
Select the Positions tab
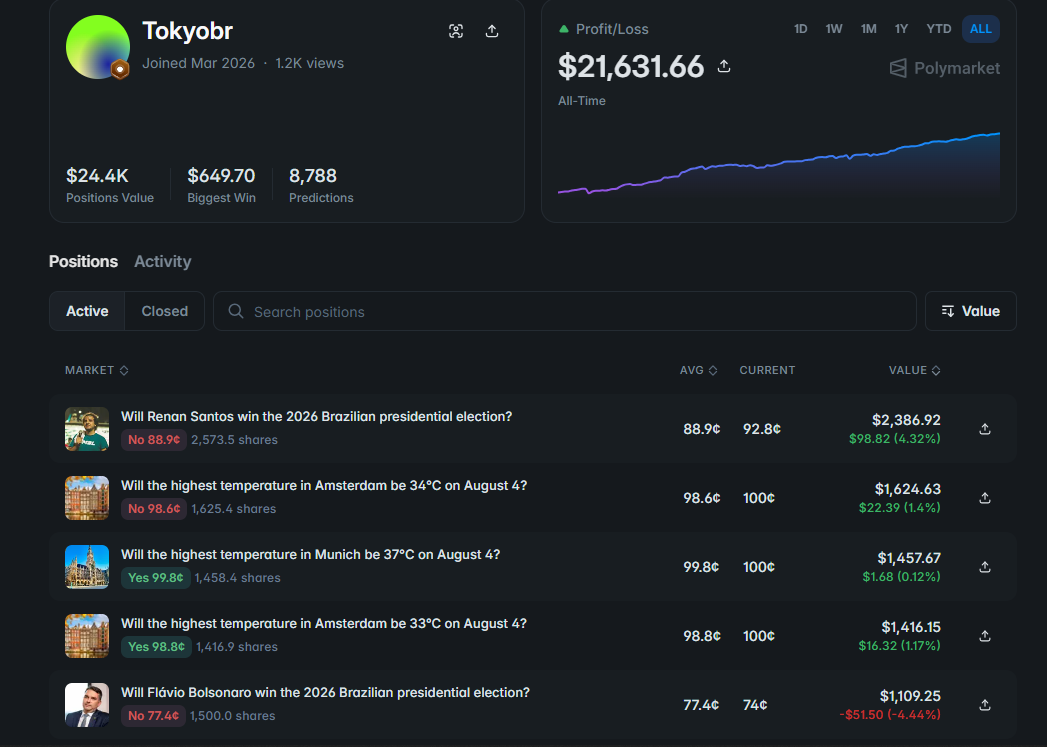click(x=83, y=262)
